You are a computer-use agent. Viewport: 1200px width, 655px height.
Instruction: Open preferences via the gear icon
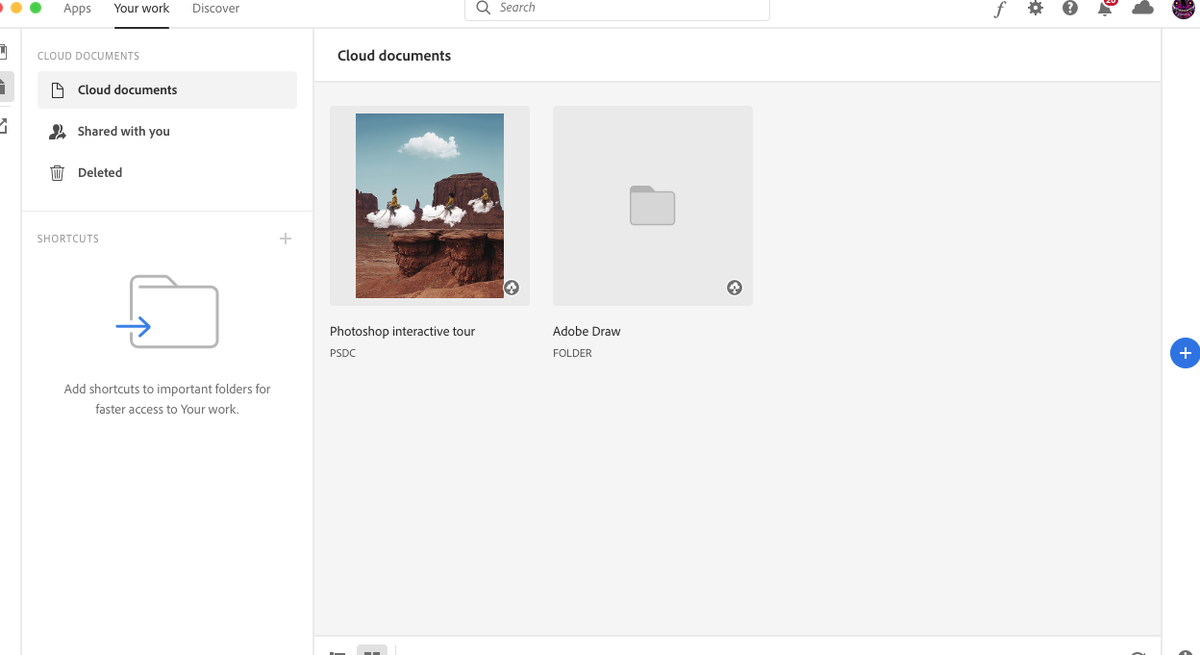click(x=1035, y=8)
